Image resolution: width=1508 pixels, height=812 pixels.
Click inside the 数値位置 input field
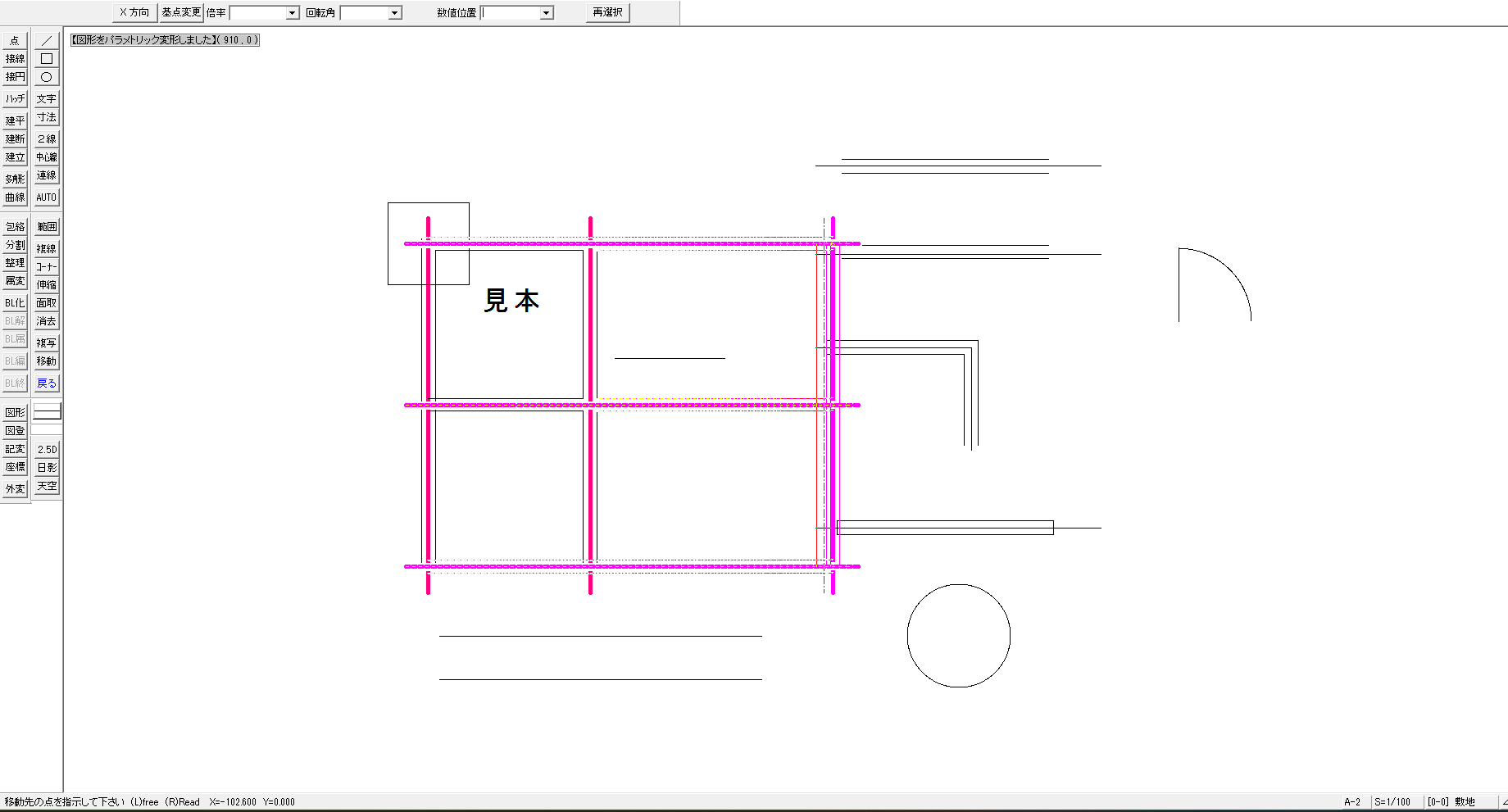pos(511,13)
